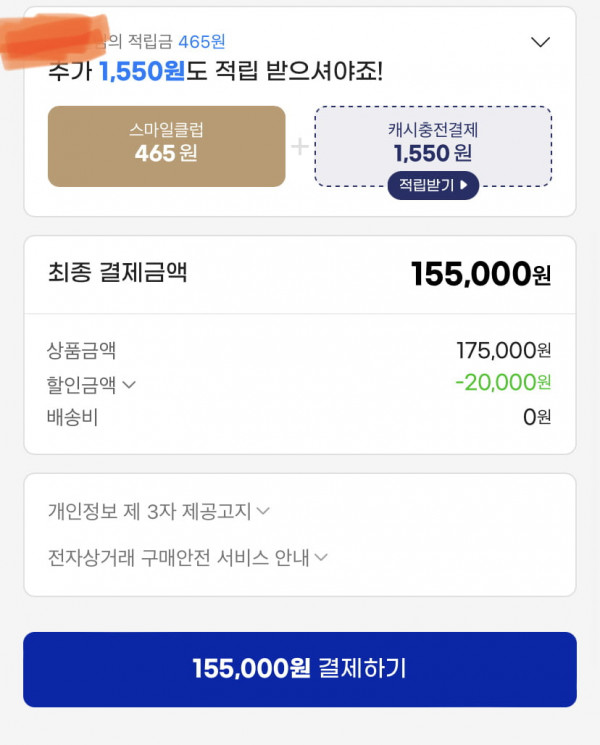Image resolution: width=600 pixels, height=745 pixels.
Task: Click the 최종 결제금액 heading
Action: pos(117,273)
